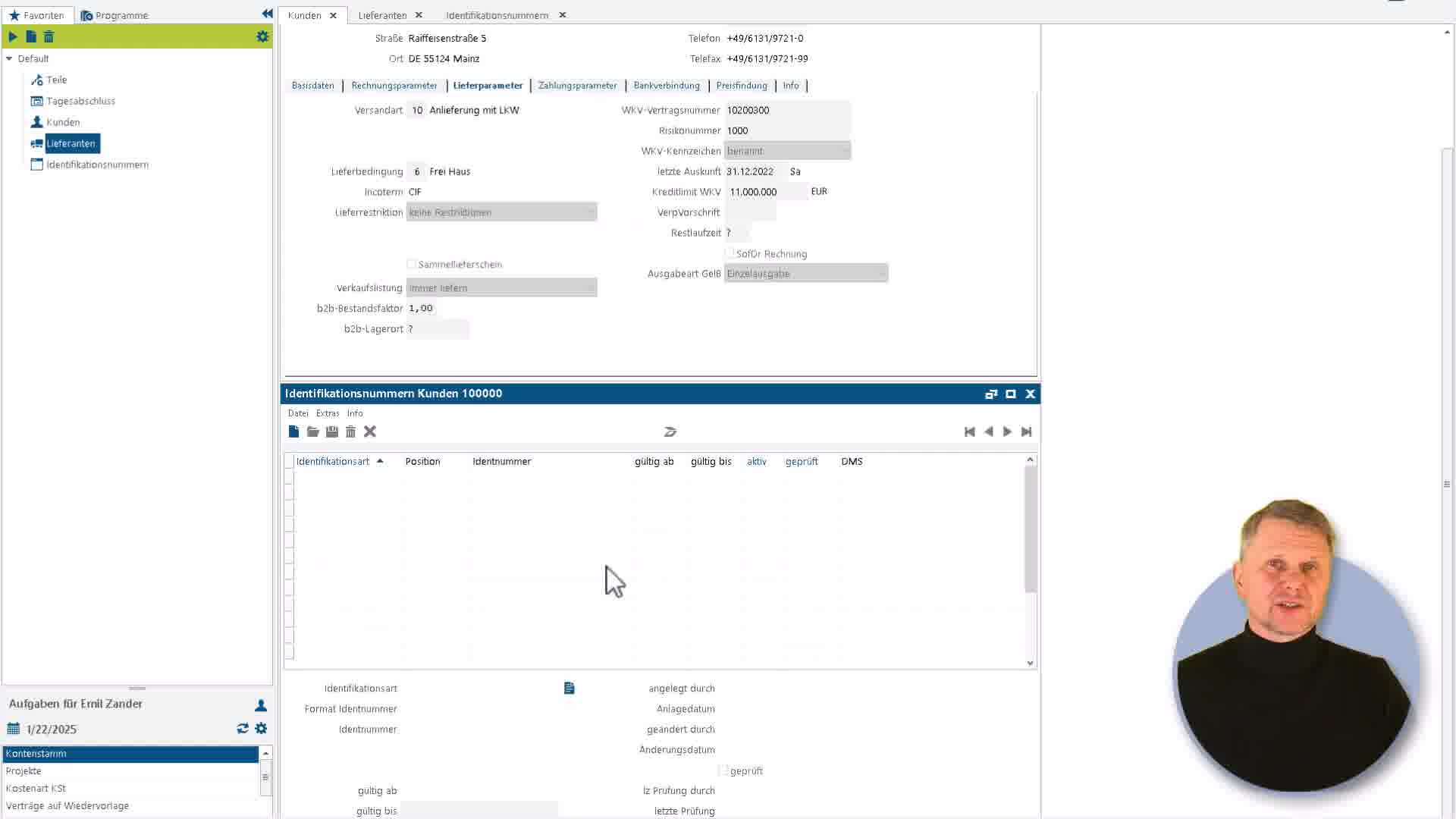
Task: Click document icon beside Identifikationsart field
Action: point(570,688)
